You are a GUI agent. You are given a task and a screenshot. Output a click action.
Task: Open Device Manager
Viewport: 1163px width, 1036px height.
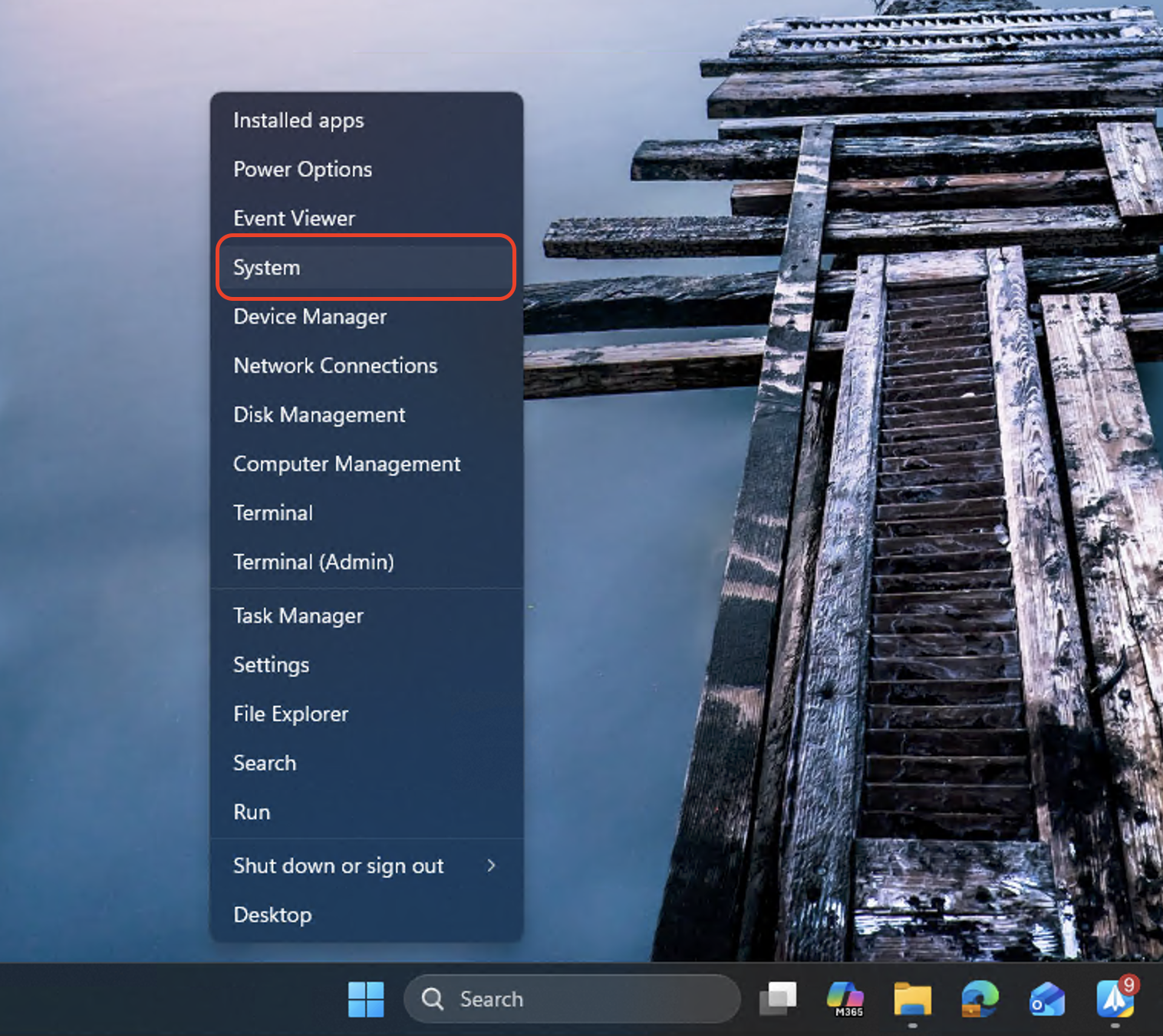coord(367,317)
